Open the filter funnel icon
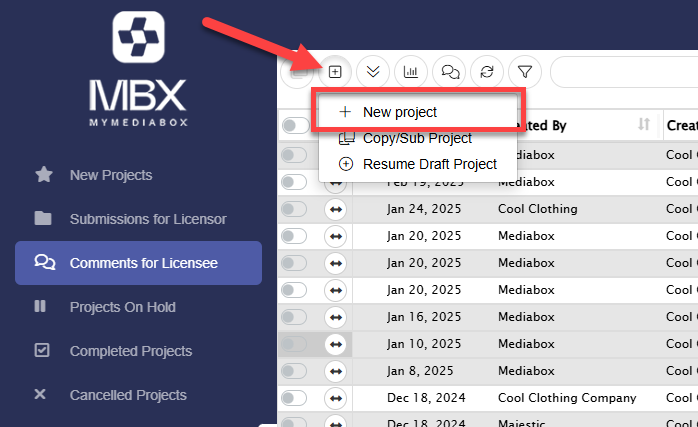Viewport: 698px width, 427px height. [x=525, y=72]
